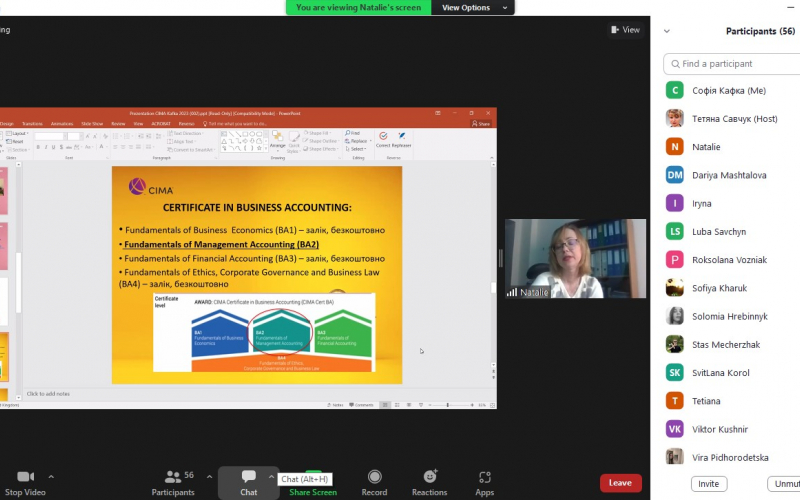
Task: Open Chat from the toolbar
Action: click(248, 483)
